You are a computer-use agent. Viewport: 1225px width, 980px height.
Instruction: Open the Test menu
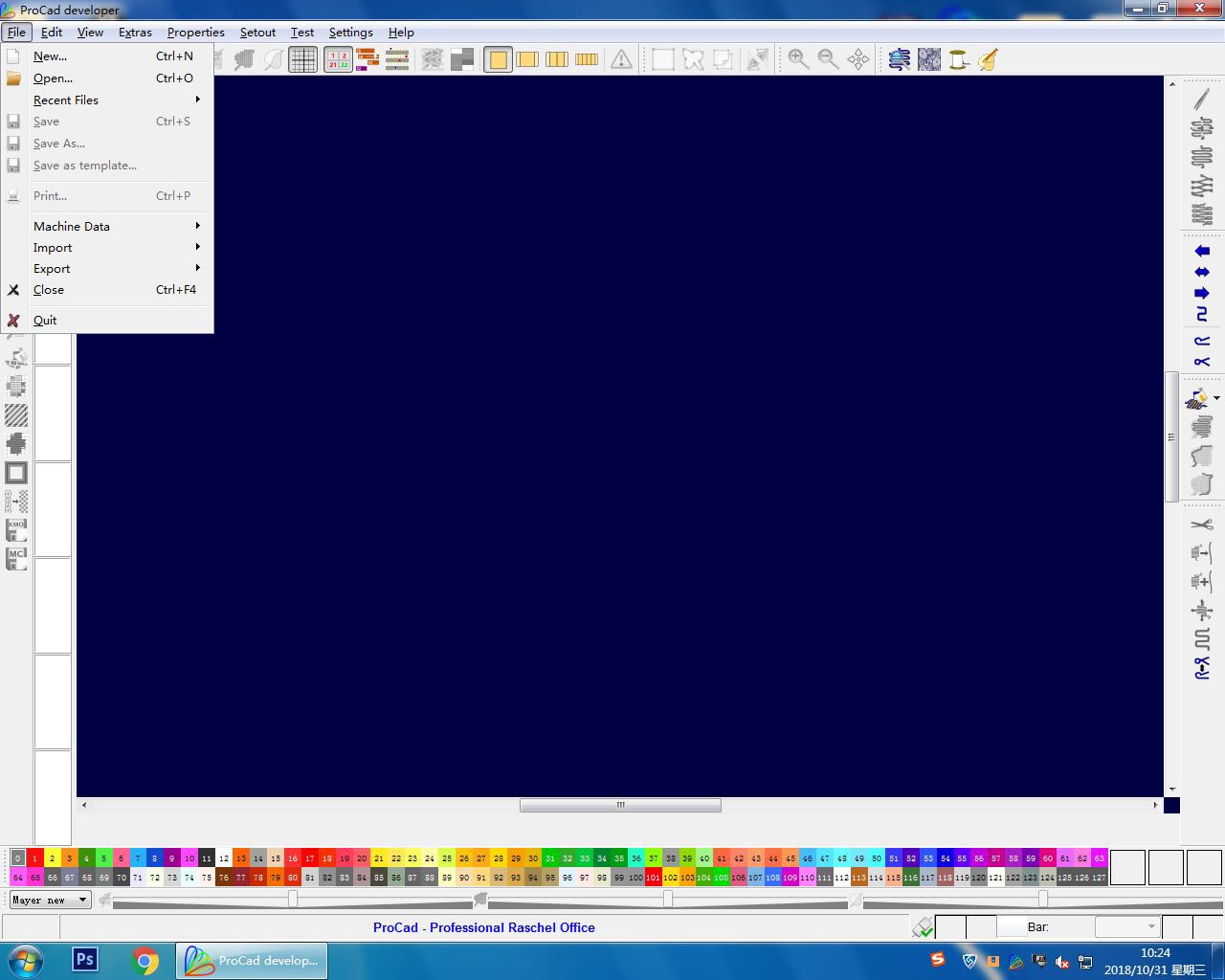pos(301,32)
